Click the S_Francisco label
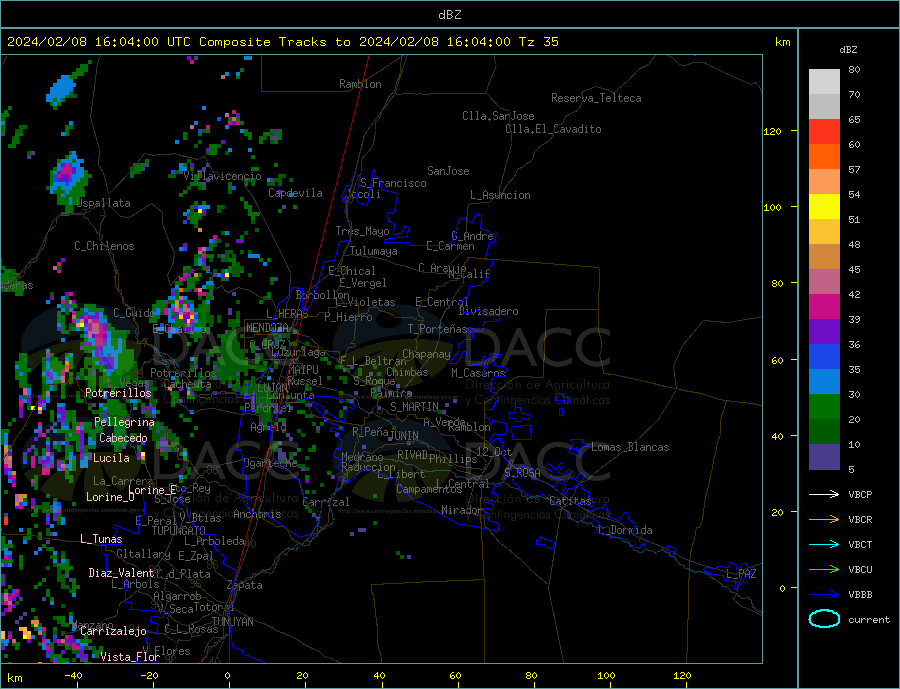900x689 pixels. [x=393, y=183]
